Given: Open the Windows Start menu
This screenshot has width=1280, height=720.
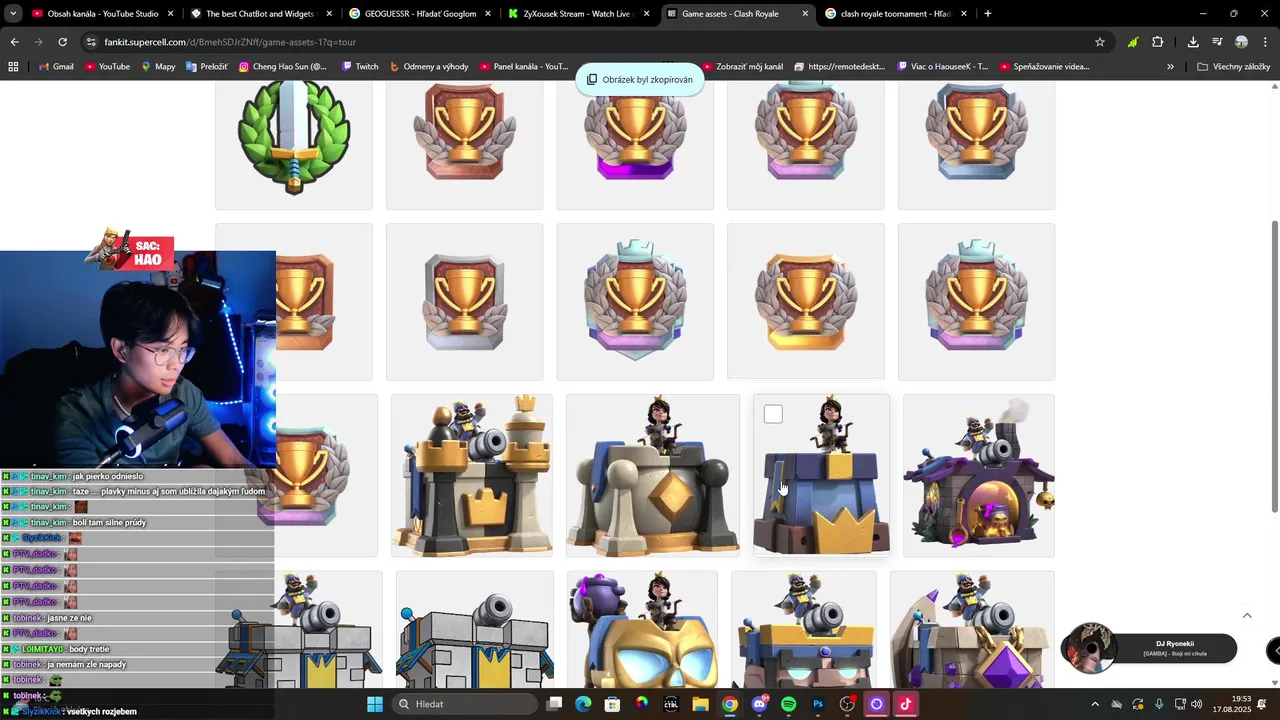Looking at the screenshot, I should (375, 704).
